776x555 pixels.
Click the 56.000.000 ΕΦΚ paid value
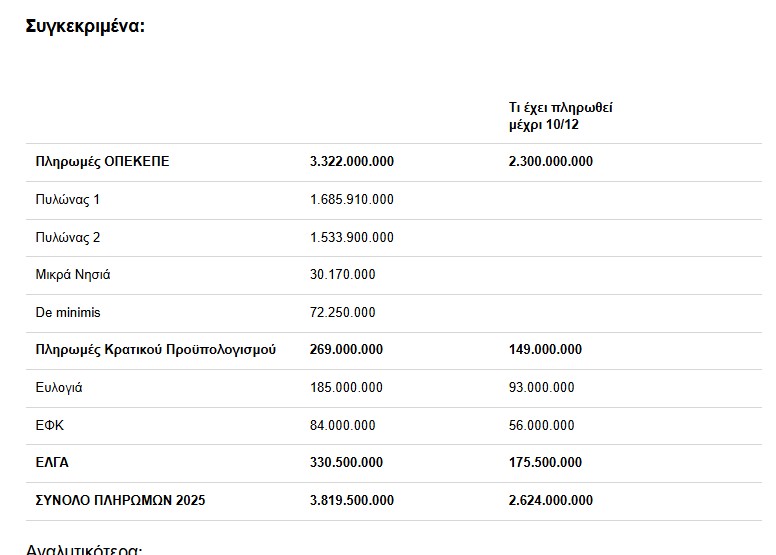click(541, 426)
